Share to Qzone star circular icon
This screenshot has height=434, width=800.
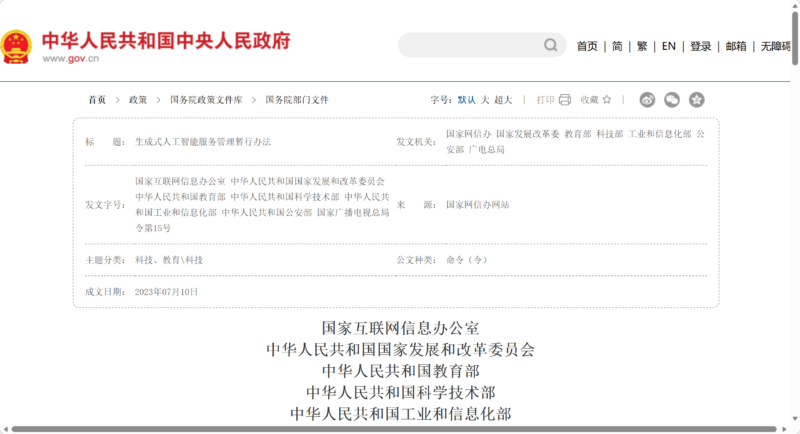696,100
